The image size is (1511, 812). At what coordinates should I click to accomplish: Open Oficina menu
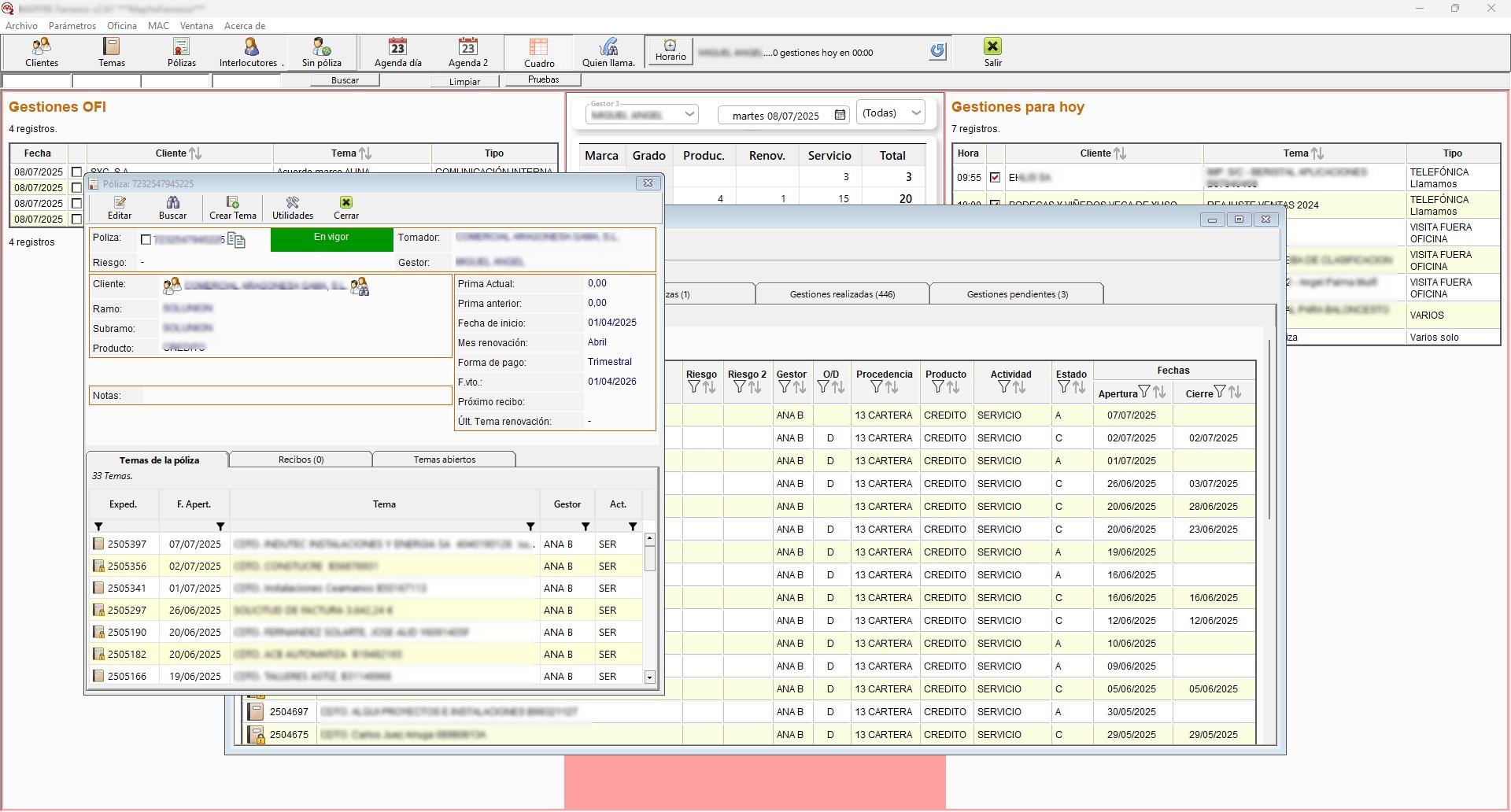coord(122,25)
